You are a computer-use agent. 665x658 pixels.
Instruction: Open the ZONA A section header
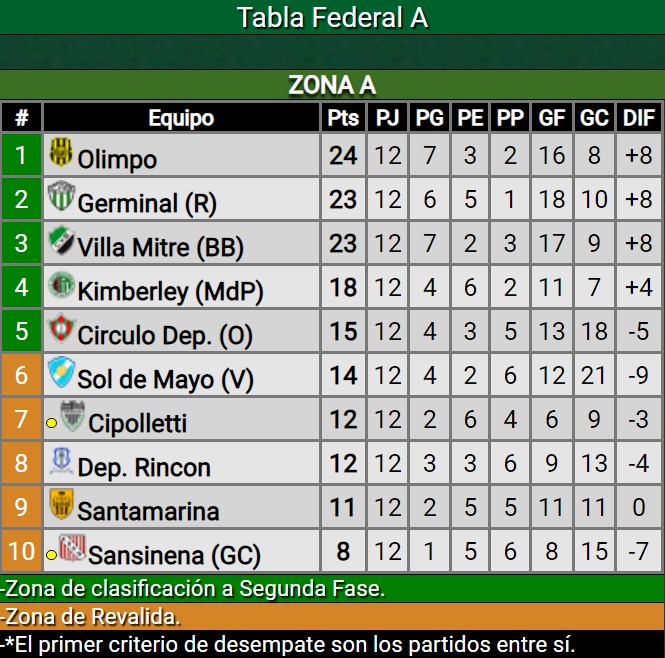332,85
